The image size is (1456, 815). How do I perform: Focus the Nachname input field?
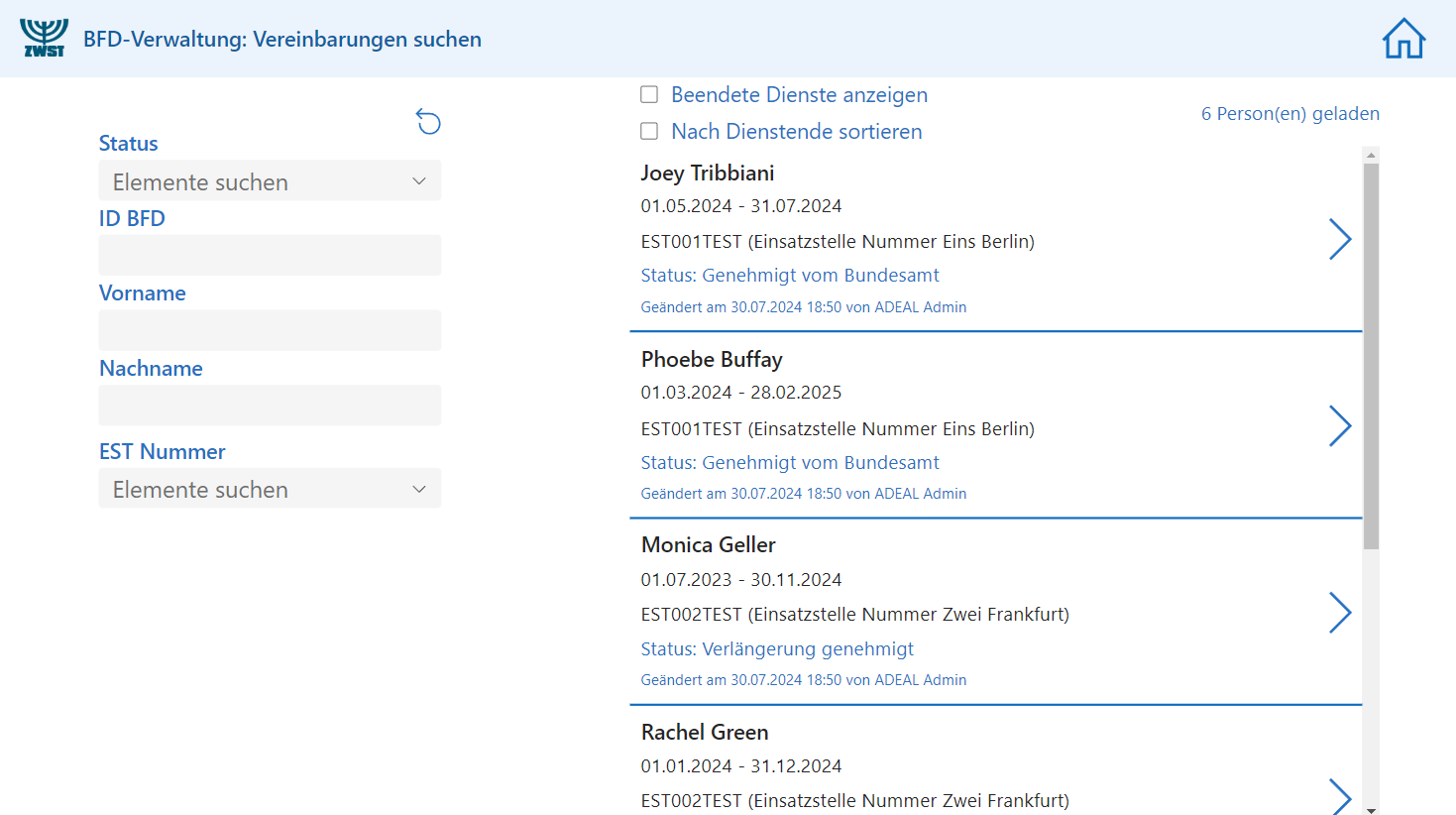point(270,406)
